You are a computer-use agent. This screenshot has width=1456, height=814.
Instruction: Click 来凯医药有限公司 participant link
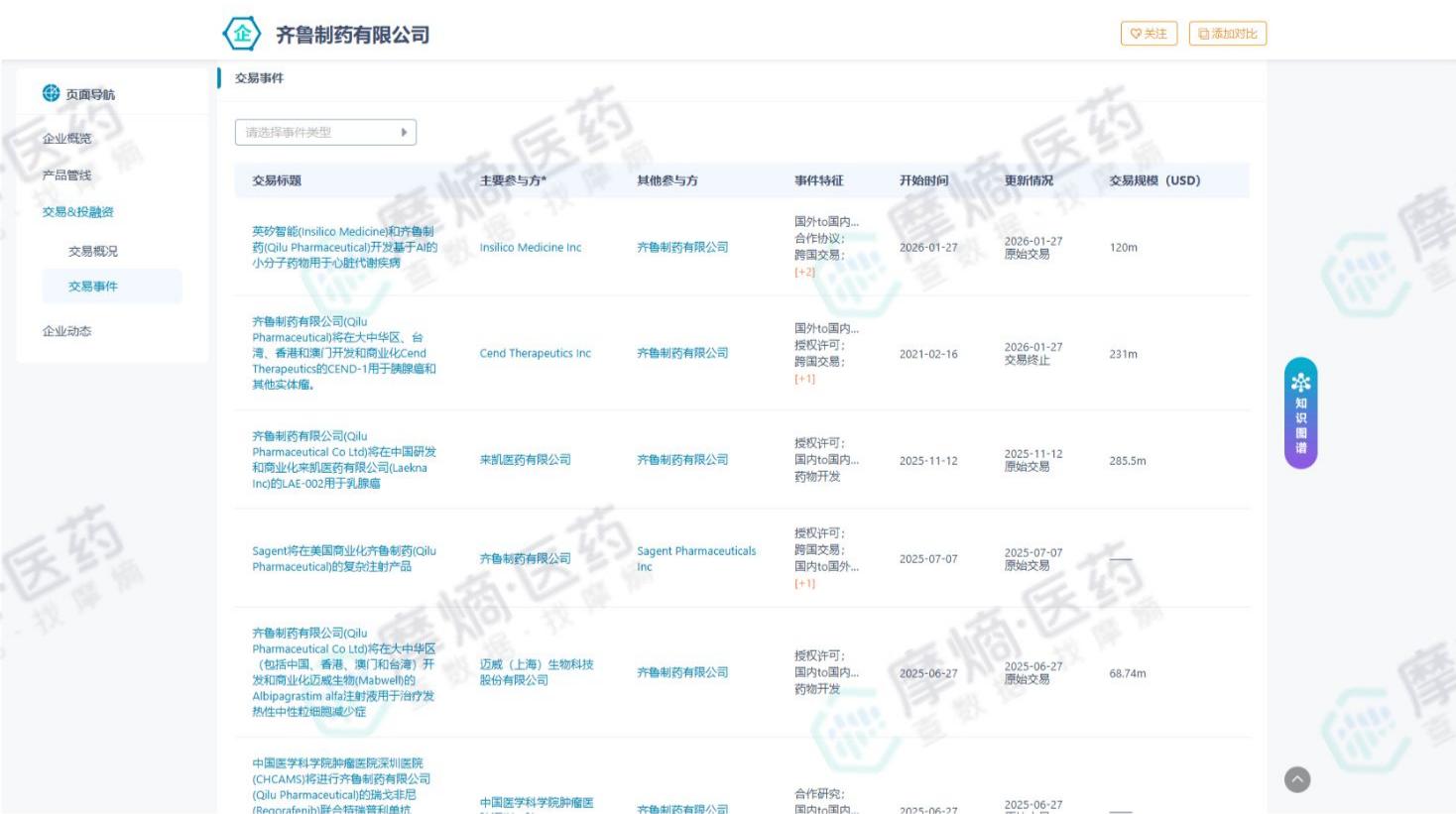[525, 460]
